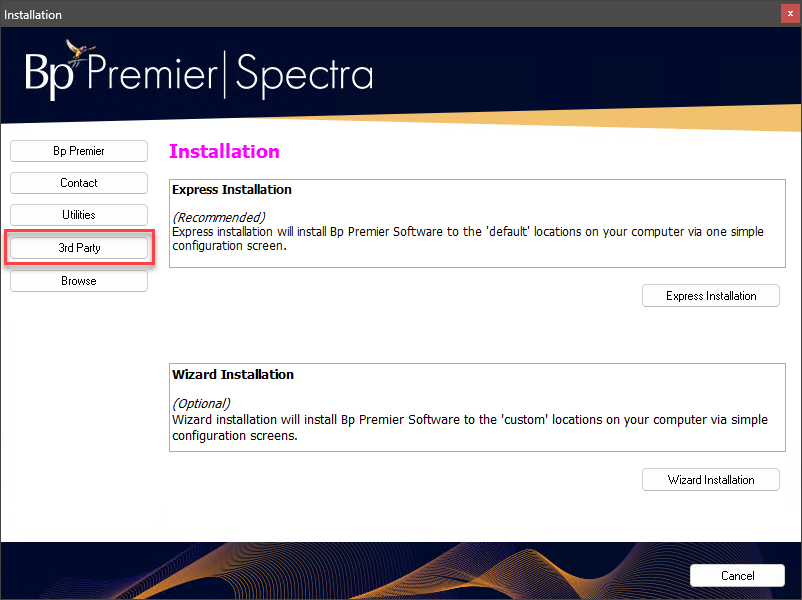Click the Express Installation bold heading
This screenshot has height=600, width=802.
pos(232,190)
